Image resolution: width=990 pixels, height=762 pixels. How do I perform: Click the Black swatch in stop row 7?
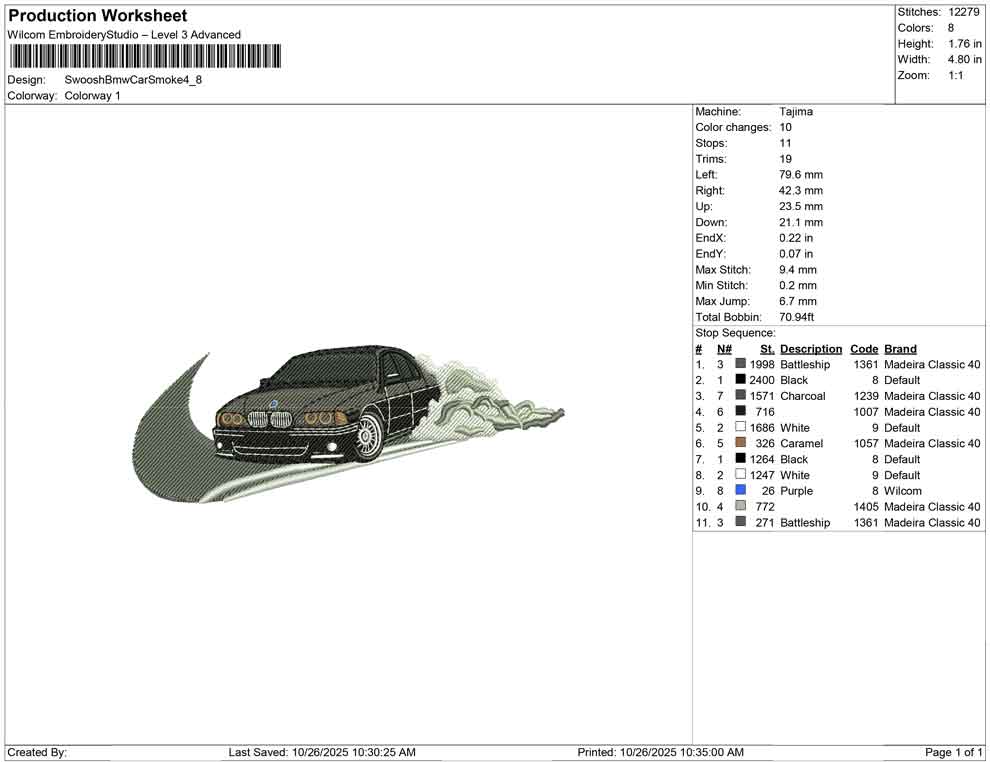click(x=741, y=458)
